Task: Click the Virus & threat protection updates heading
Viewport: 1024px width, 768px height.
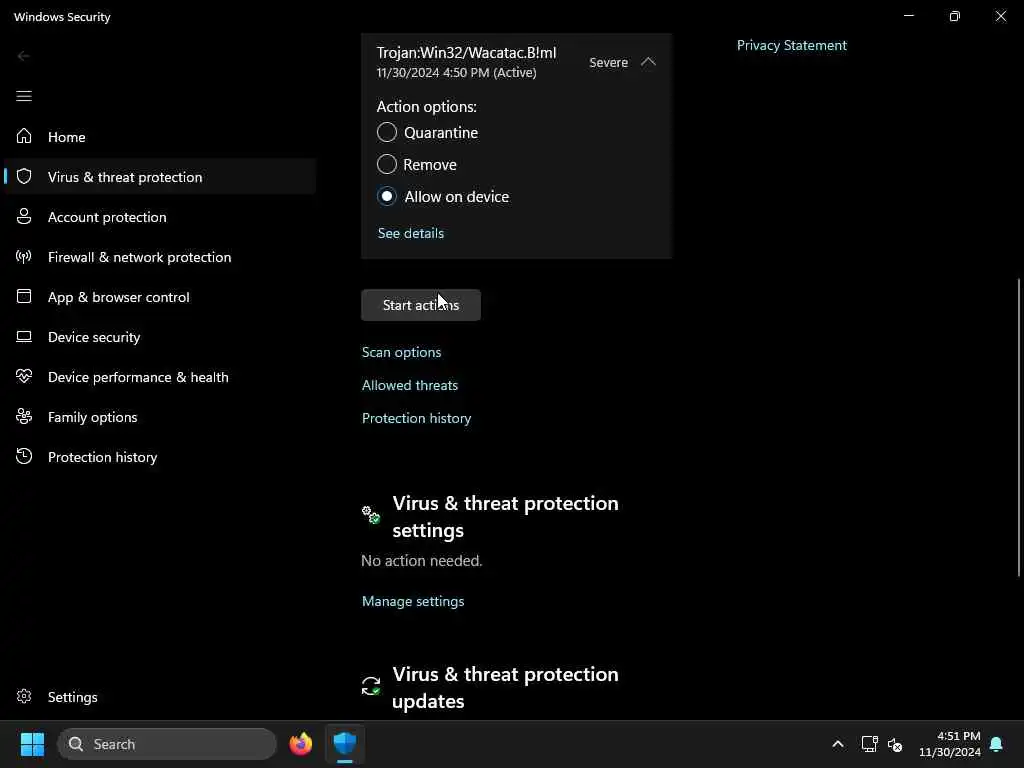Action: (505, 687)
